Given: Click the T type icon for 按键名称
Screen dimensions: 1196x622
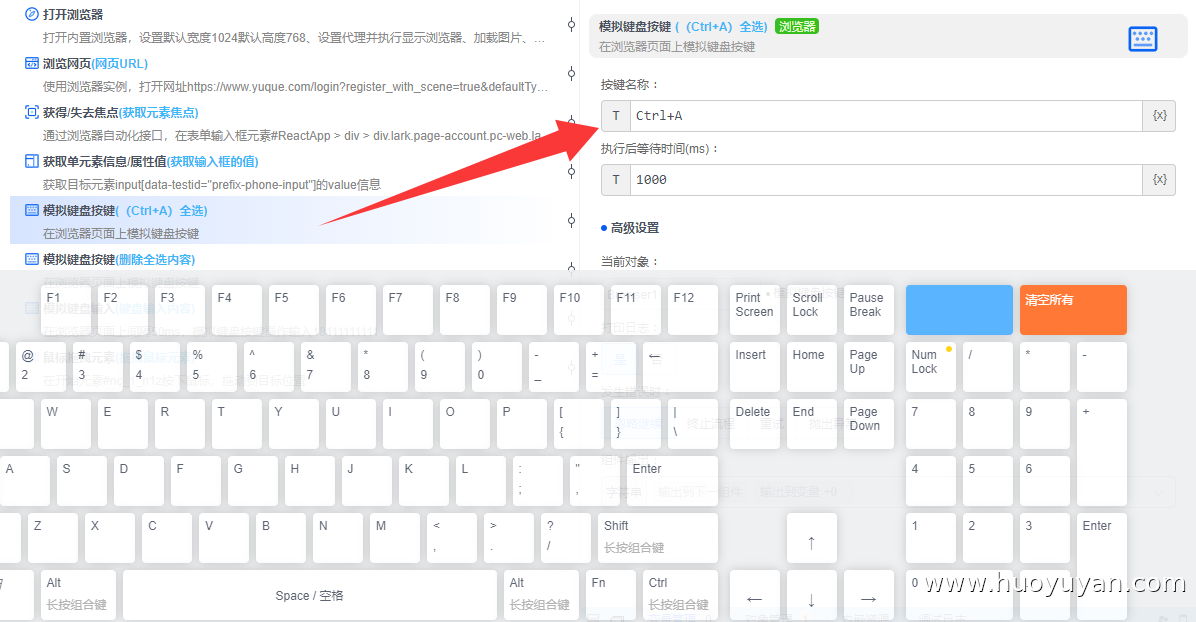Looking at the screenshot, I should (x=616, y=115).
